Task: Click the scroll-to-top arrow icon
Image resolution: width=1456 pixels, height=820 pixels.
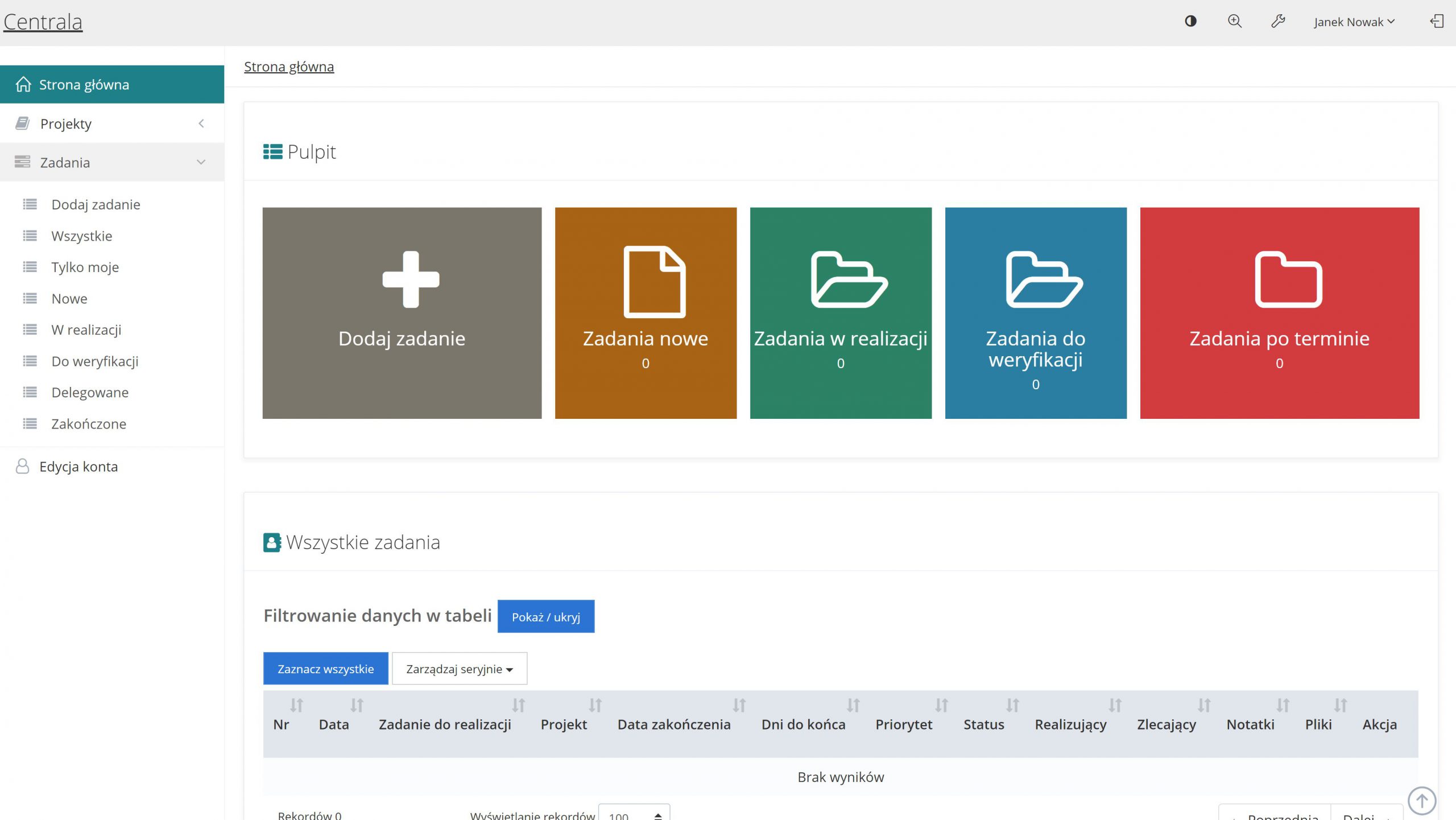Action: 1421,801
